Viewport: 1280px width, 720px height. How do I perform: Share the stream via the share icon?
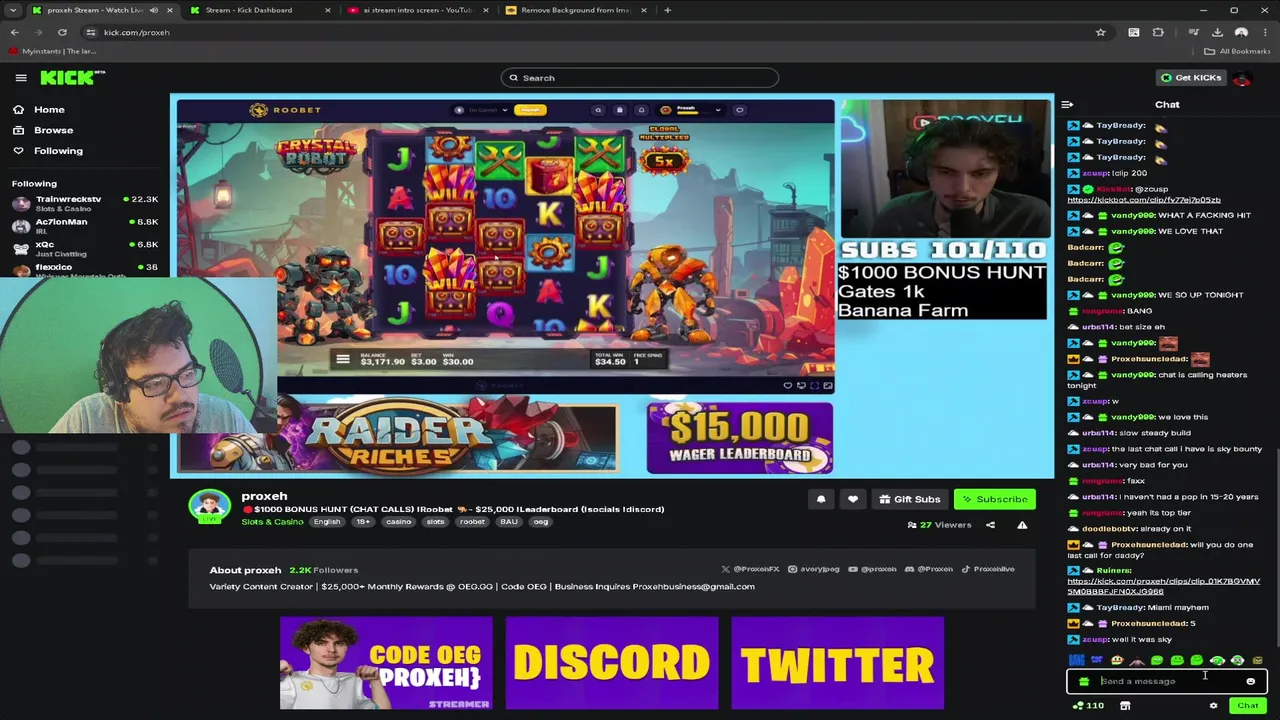[990, 525]
